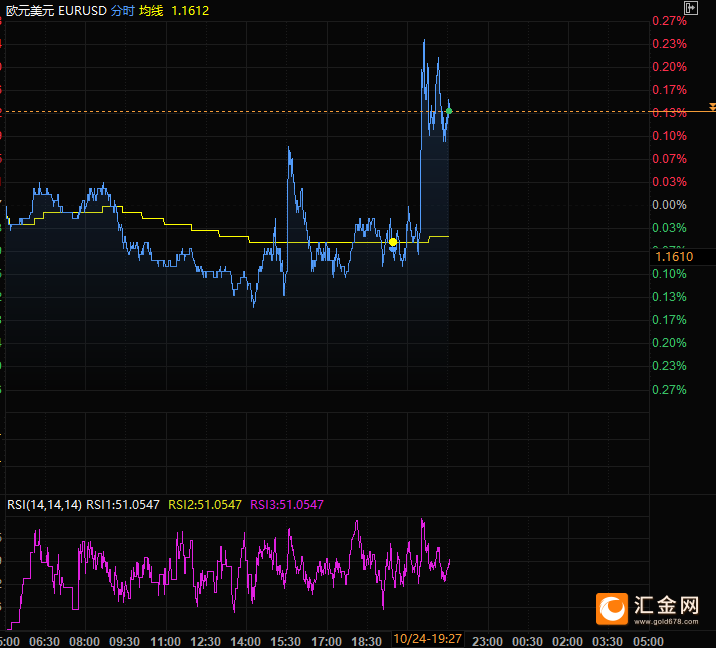The height and width of the screenshot is (648, 716).
Task: Click the yellow dot on the average line
Action: pos(393,242)
